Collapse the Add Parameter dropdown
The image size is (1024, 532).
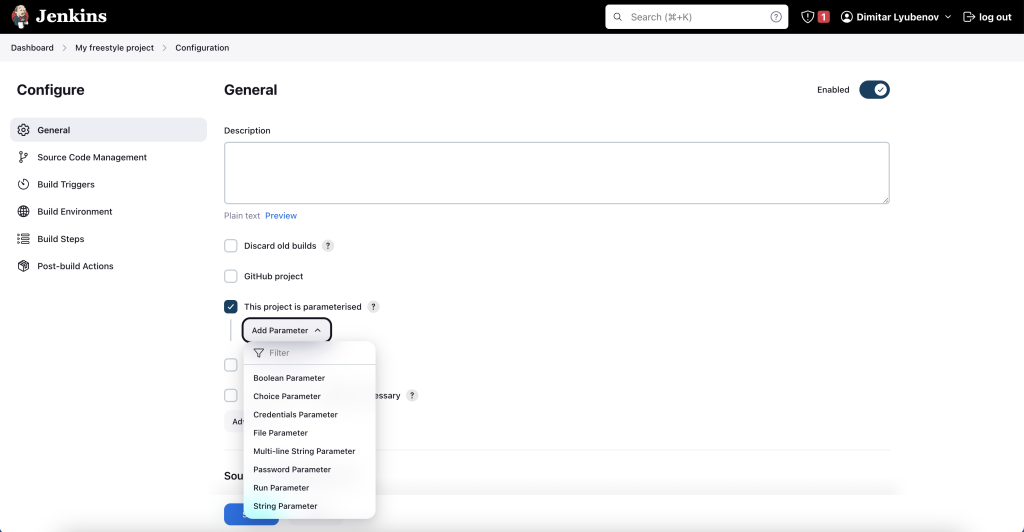[x=287, y=330]
